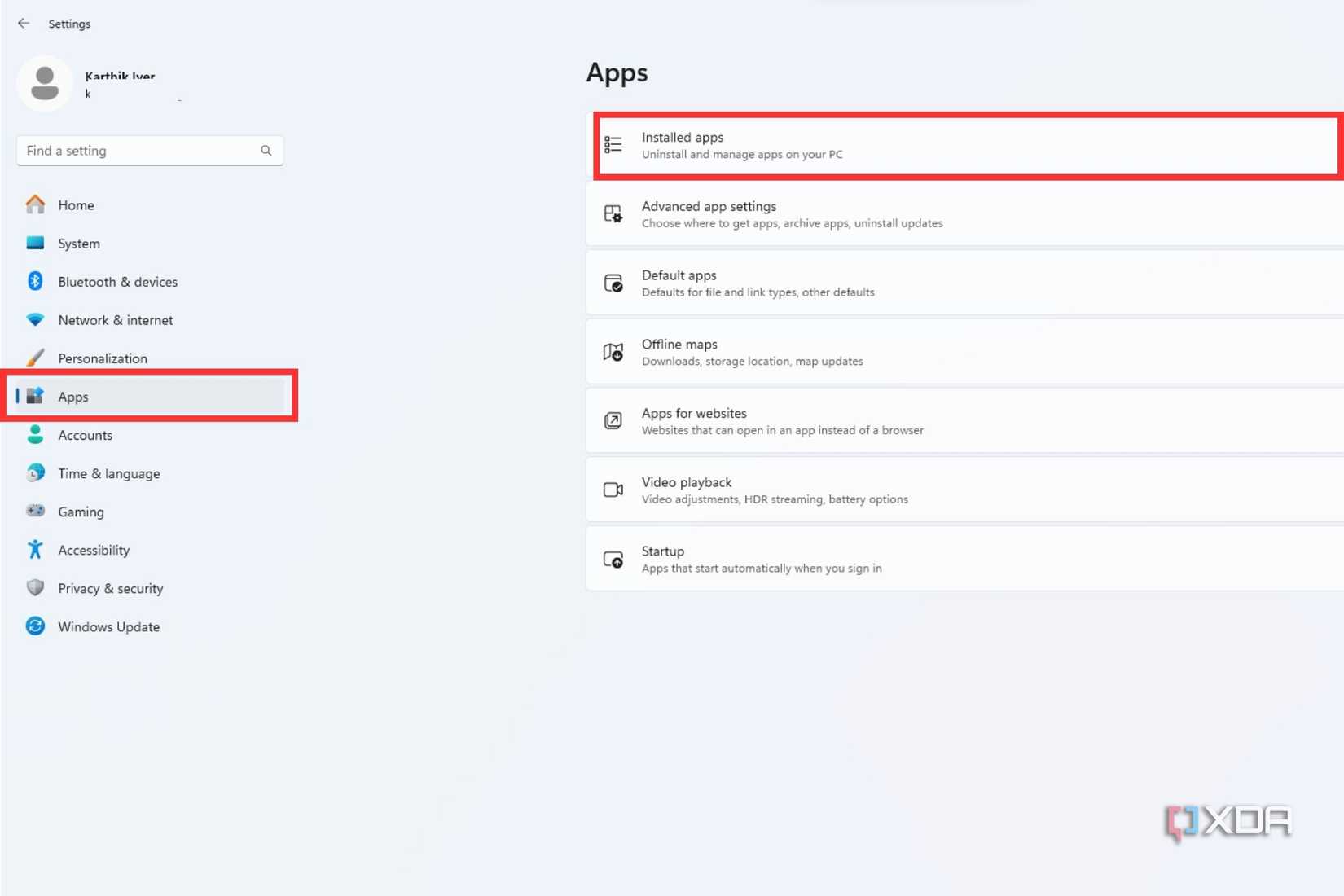1344x896 pixels.
Task: Click the Video playback camera icon
Action: click(613, 490)
